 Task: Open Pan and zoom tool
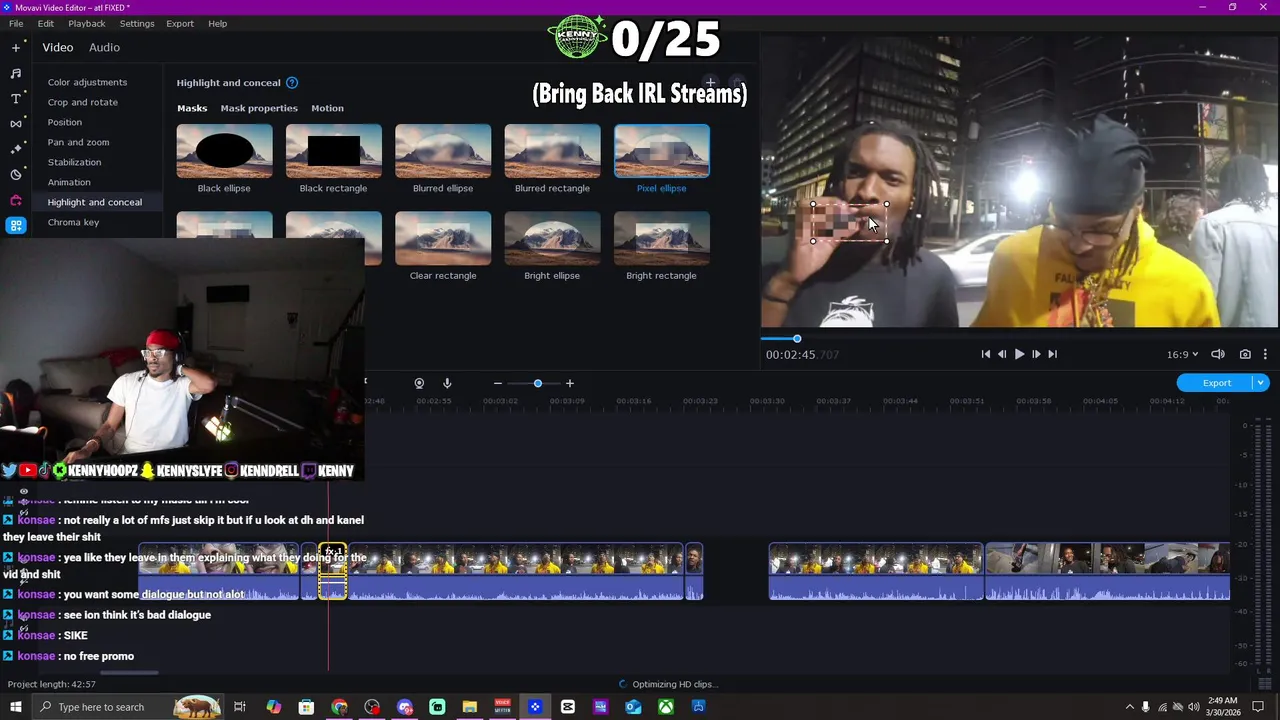[78, 142]
